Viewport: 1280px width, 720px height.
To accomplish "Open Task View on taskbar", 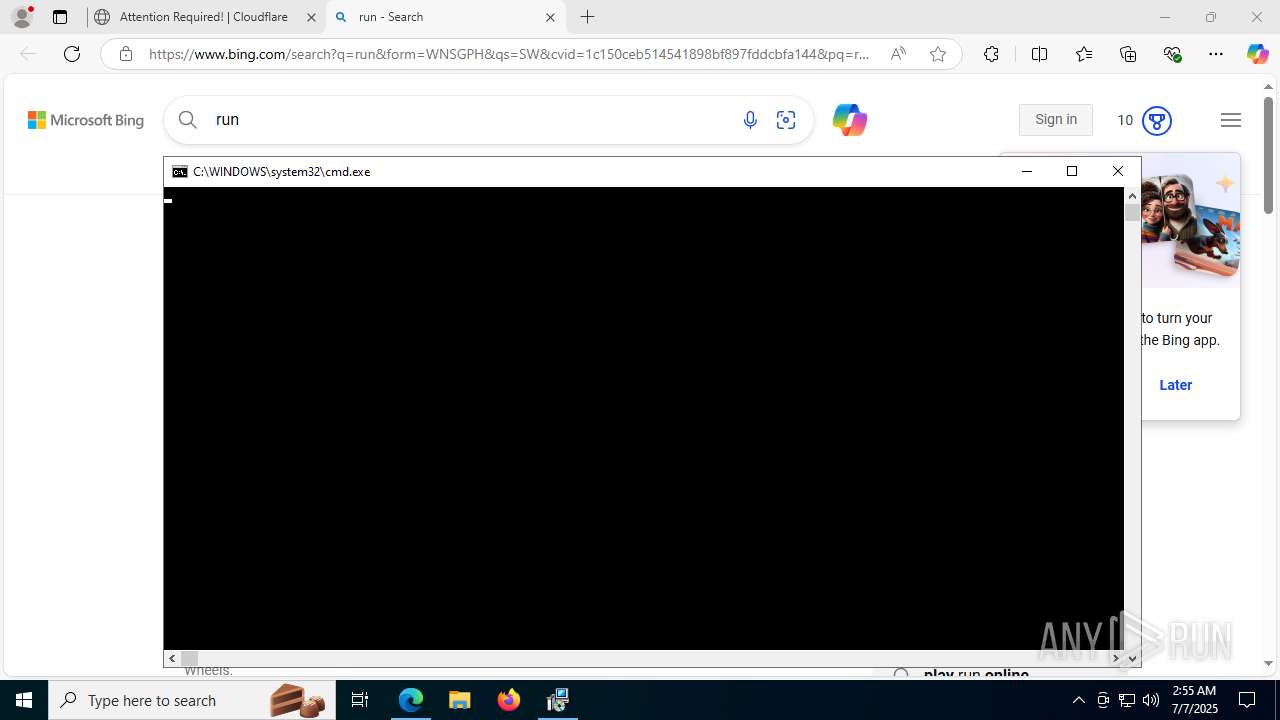I will 360,700.
